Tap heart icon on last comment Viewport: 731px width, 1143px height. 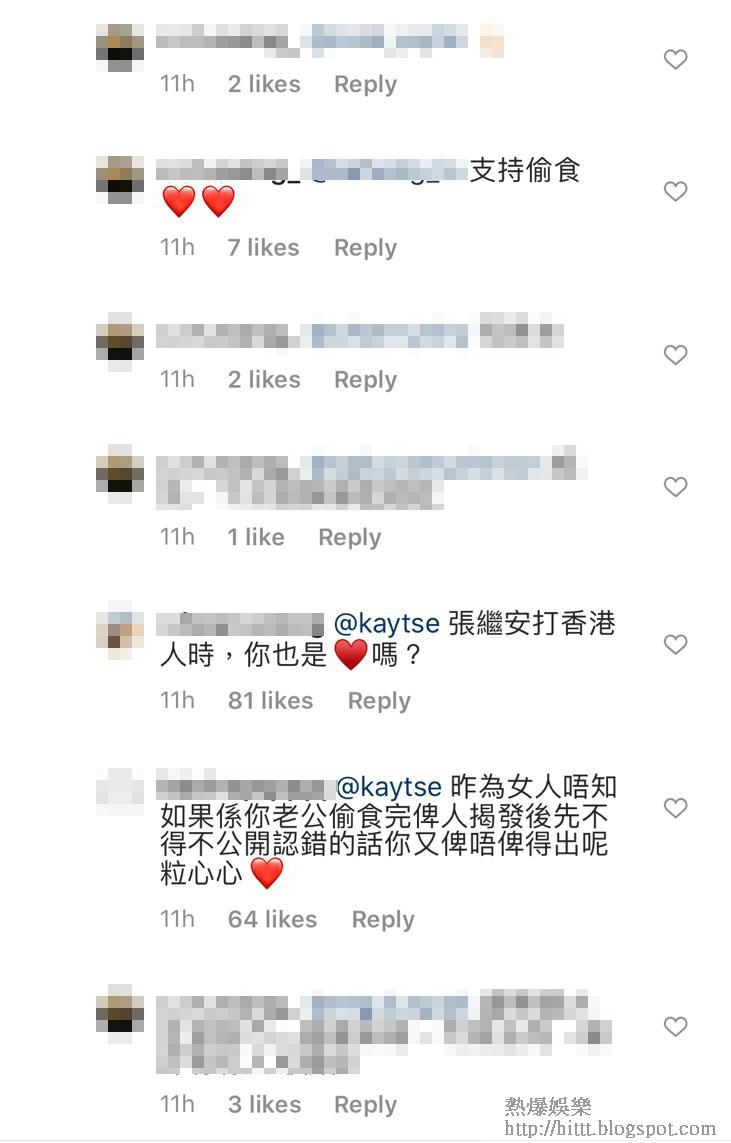676,1026
